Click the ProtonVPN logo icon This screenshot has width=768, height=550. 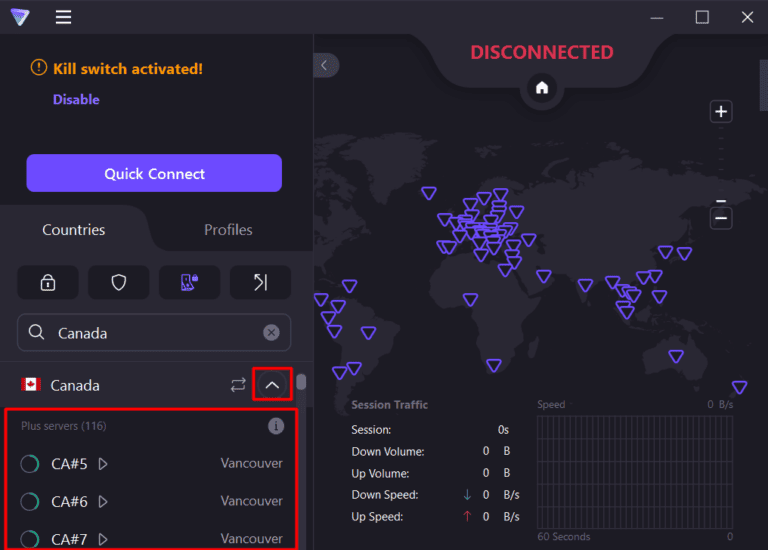coord(19,17)
